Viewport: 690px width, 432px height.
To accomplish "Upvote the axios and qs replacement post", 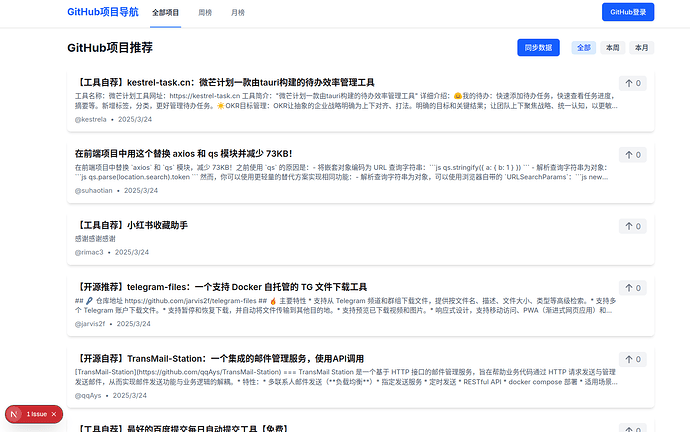I will pyautogui.click(x=632, y=155).
